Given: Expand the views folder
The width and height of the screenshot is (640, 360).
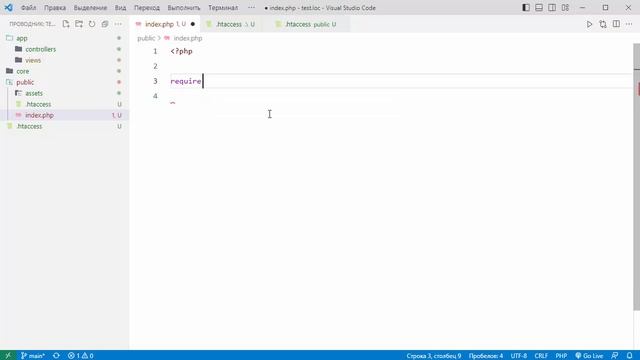Looking at the screenshot, I should point(64,60).
